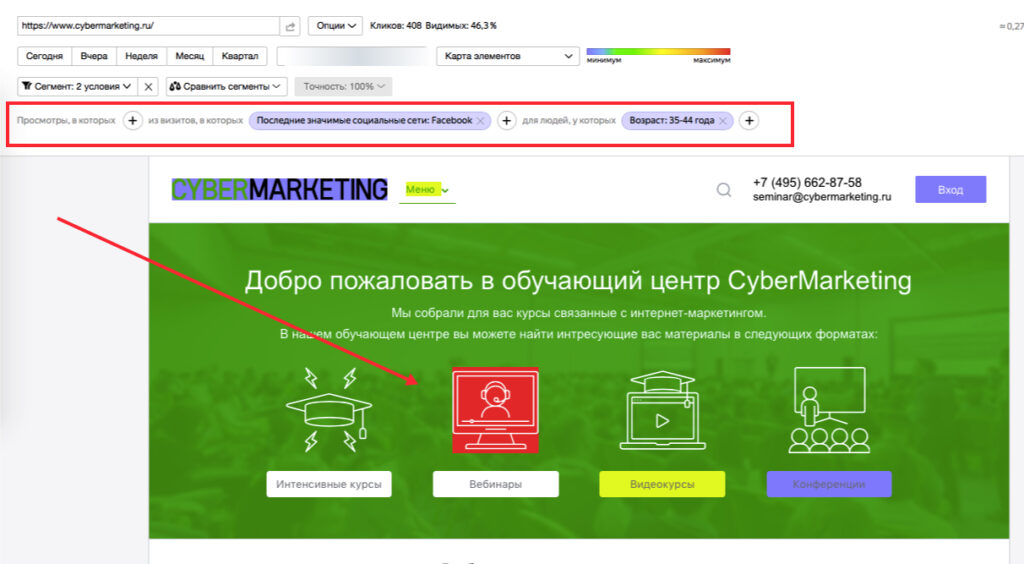Select the Неделя period tab
Image resolution: width=1024 pixels, height=564 pixels.
(x=142, y=56)
